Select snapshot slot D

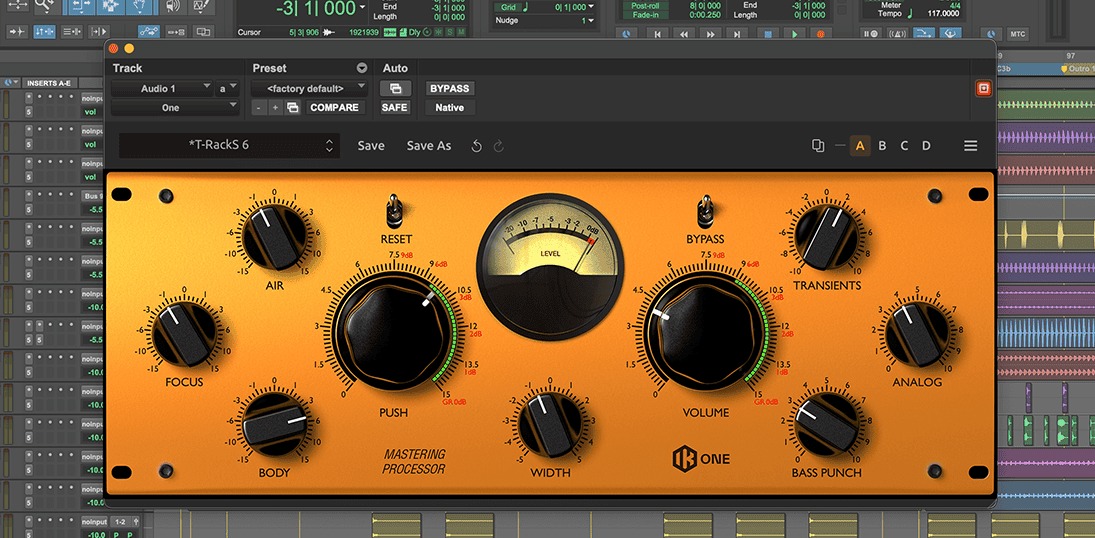[x=926, y=146]
